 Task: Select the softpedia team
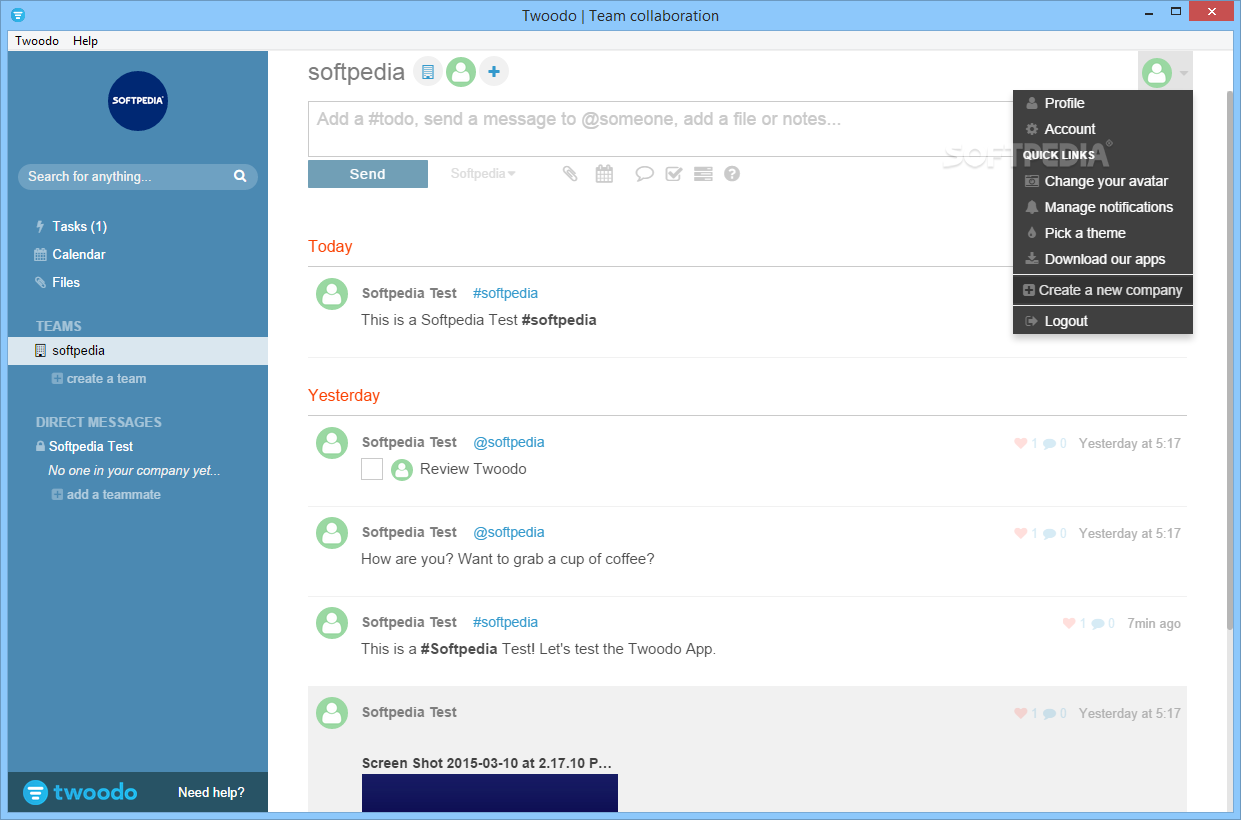[x=138, y=351]
